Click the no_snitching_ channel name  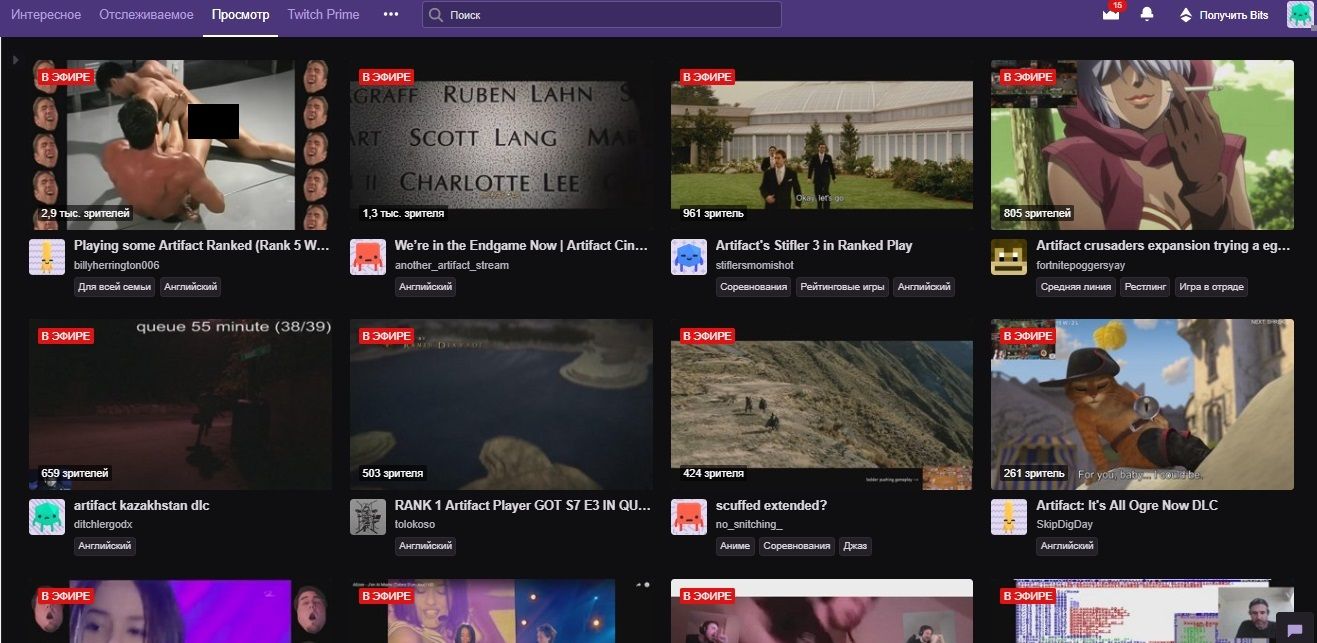pos(749,525)
